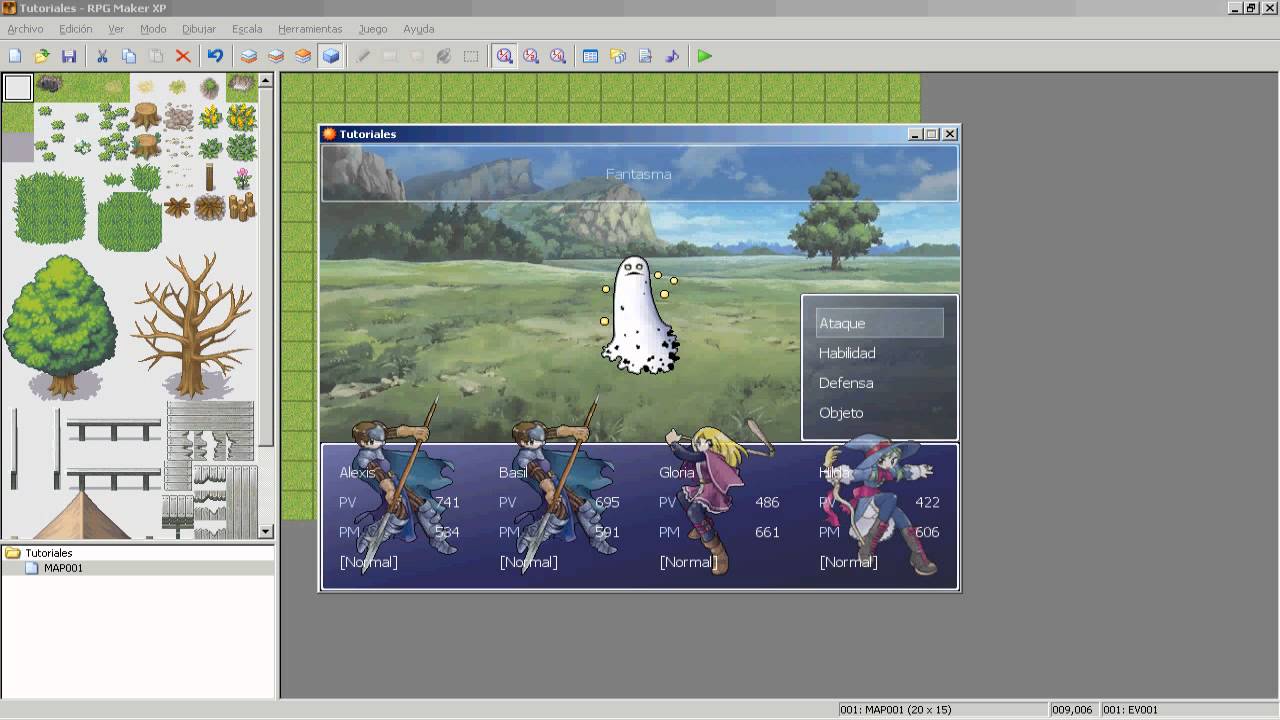Select Defensa in the battle command list
Image resolution: width=1280 pixels, height=720 pixels.
846,383
